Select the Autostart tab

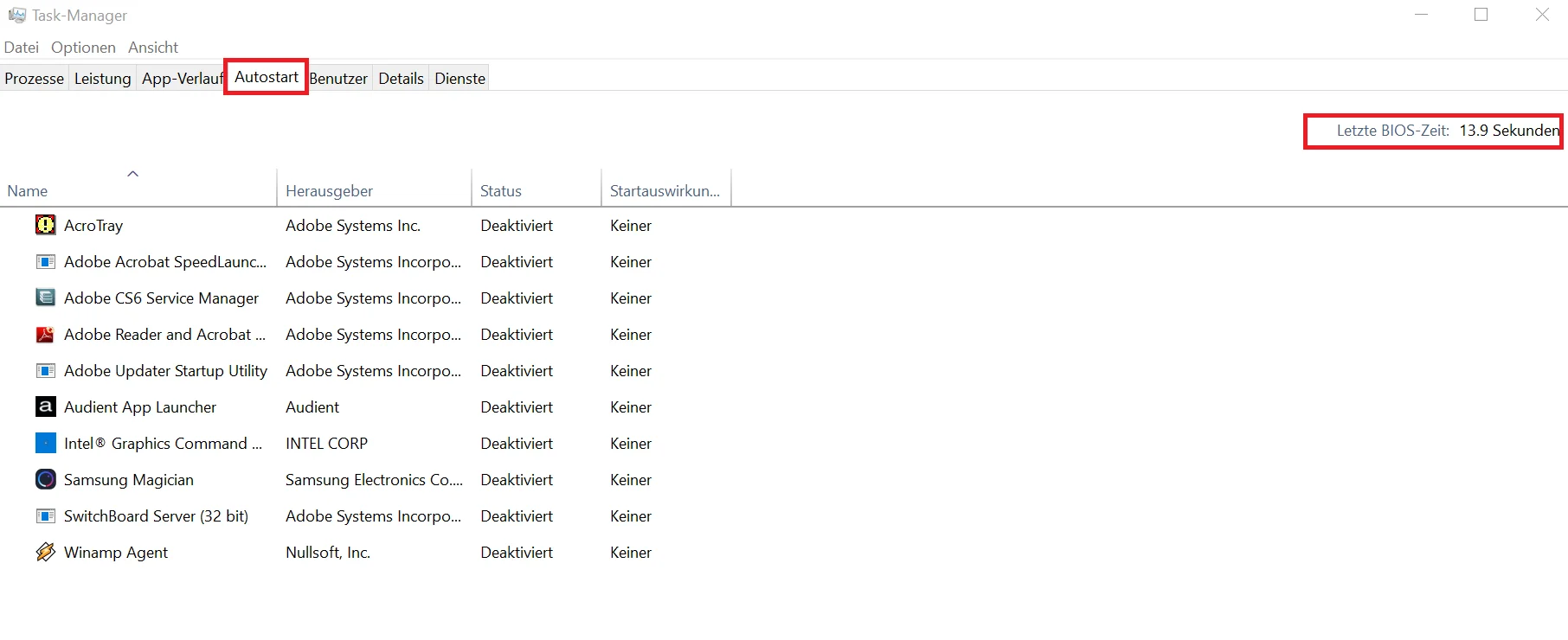click(x=267, y=77)
